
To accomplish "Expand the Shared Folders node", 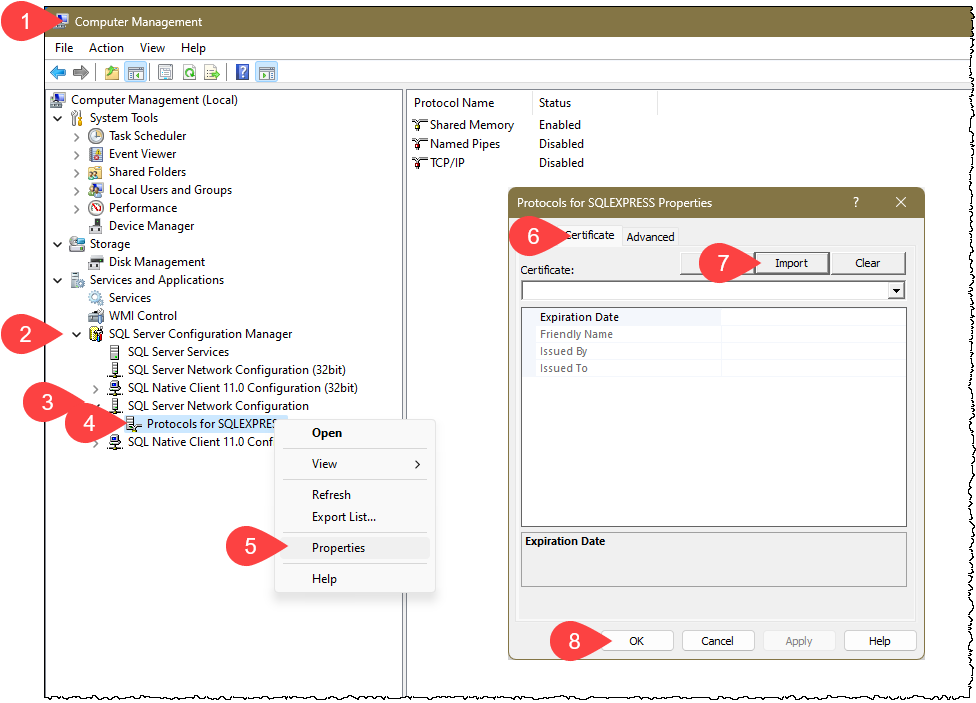I will pyautogui.click(x=77, y=172).
